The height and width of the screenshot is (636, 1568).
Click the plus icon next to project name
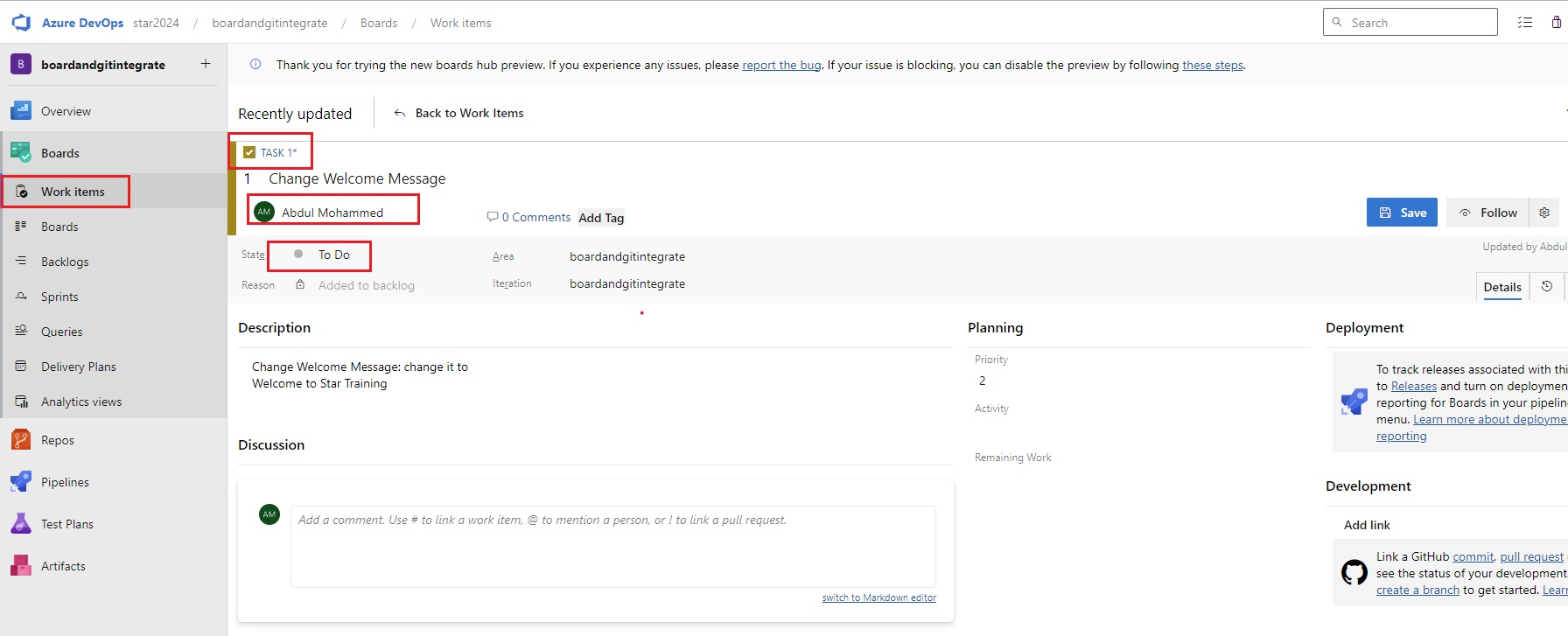coord(206,63)
